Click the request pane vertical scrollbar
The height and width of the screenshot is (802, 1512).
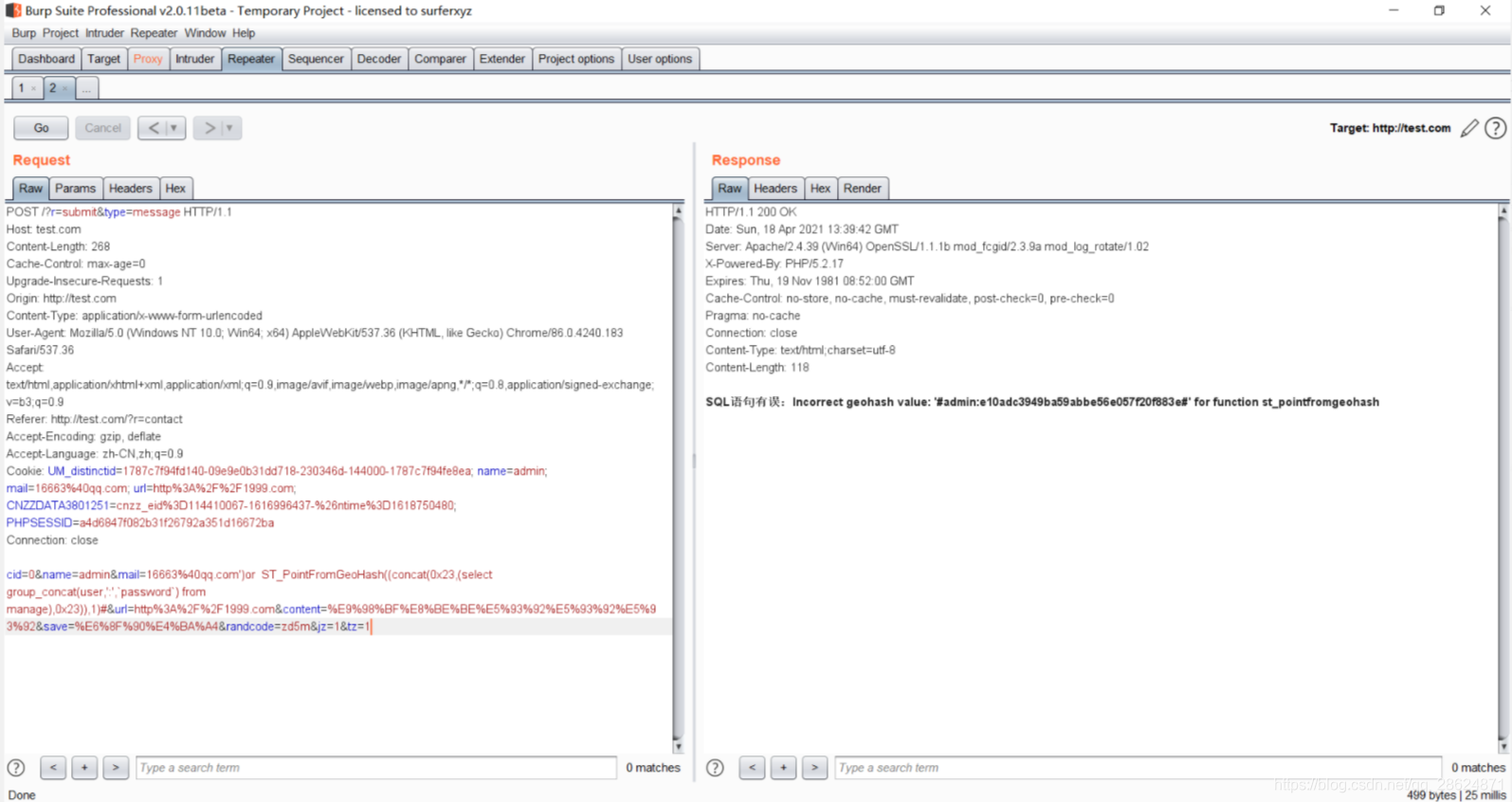[x=678, y=479]
